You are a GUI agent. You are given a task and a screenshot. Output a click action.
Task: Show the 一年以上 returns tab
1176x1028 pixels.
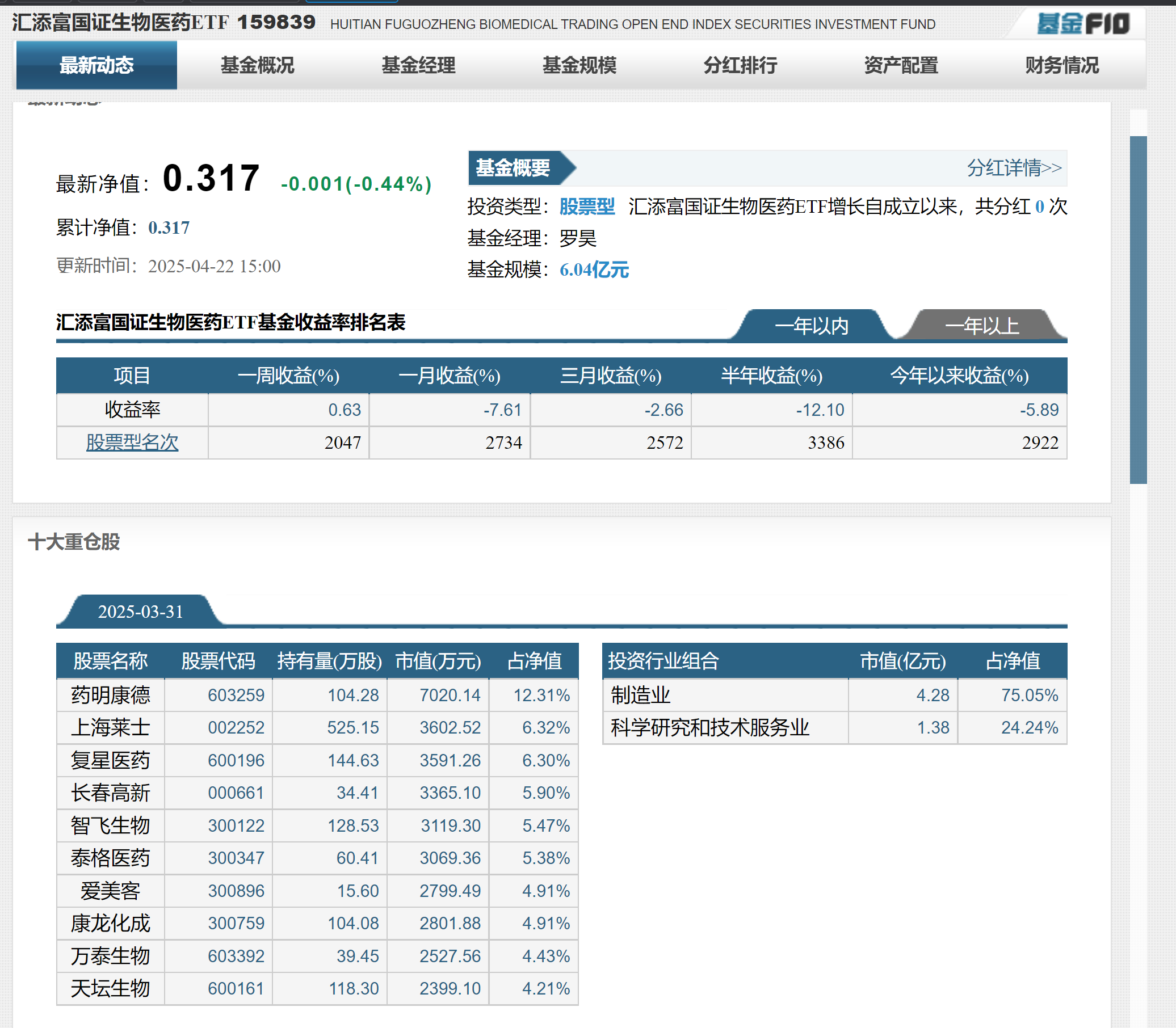tap(981, 326)
